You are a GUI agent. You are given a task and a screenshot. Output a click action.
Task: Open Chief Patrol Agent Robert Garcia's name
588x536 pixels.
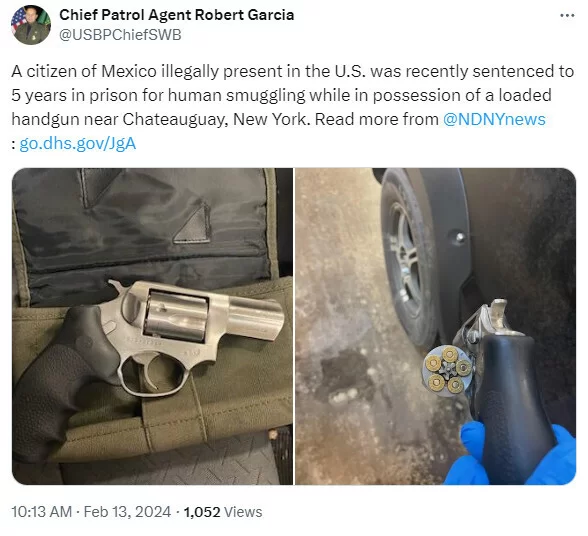(x=177, y=15)
